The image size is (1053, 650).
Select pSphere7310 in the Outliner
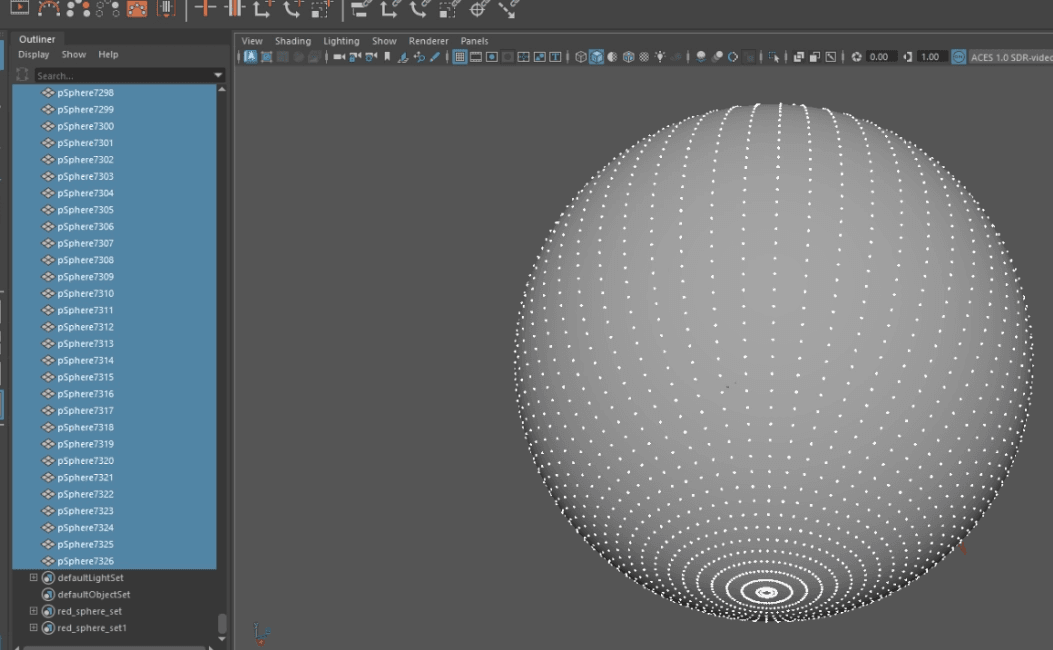(85, 293)
